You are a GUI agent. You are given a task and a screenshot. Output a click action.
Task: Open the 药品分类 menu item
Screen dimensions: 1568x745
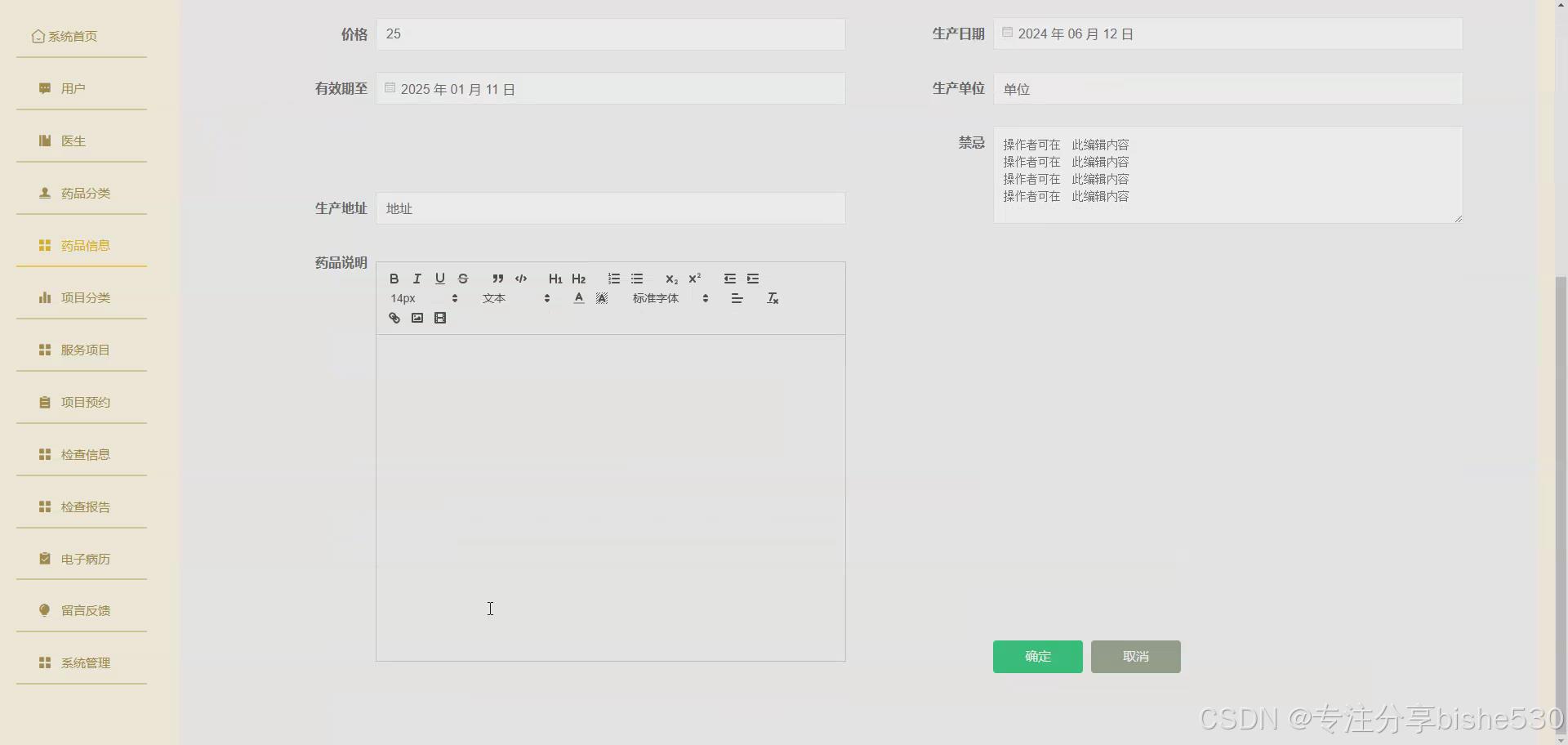pos(82,193)
